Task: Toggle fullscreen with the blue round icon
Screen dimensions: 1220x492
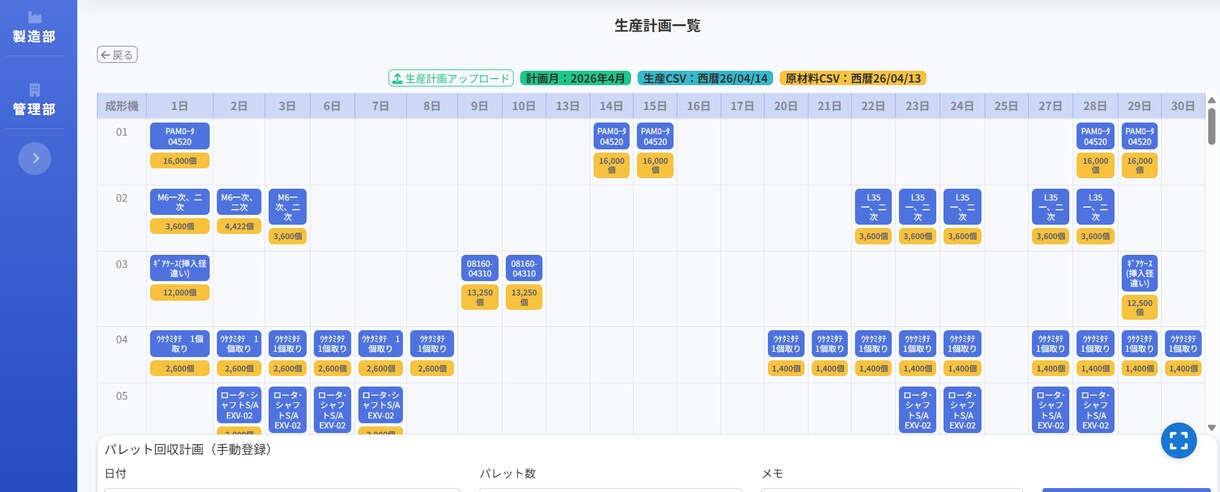Action: [x=1179, y=440]
